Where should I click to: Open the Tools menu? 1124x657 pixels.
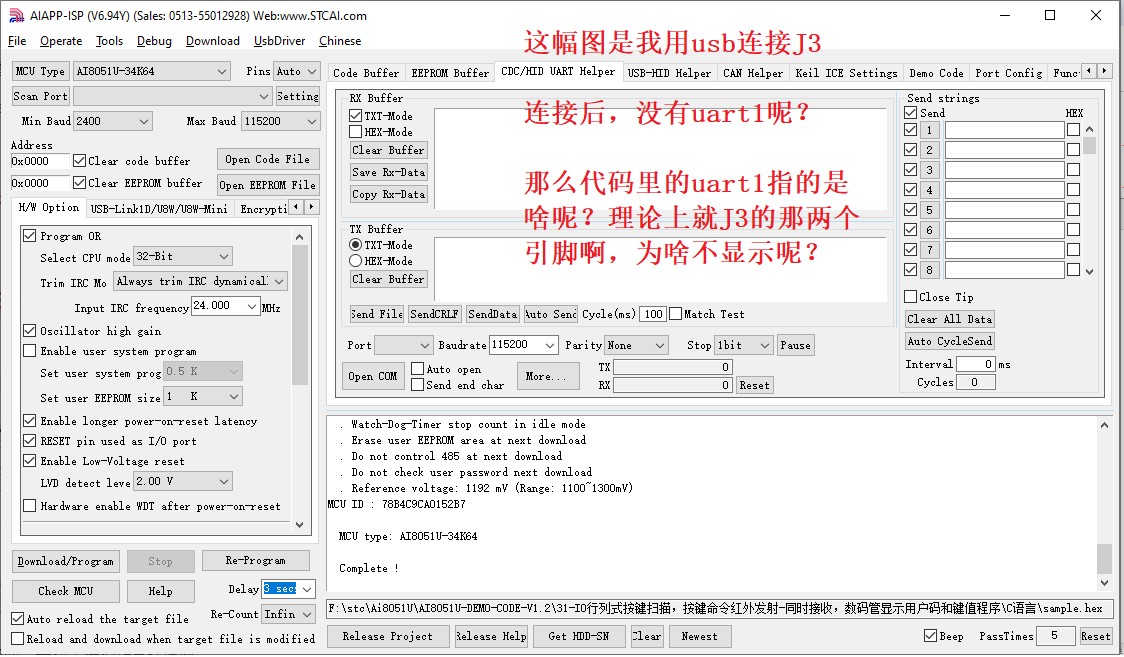click(x=110, y=41)
